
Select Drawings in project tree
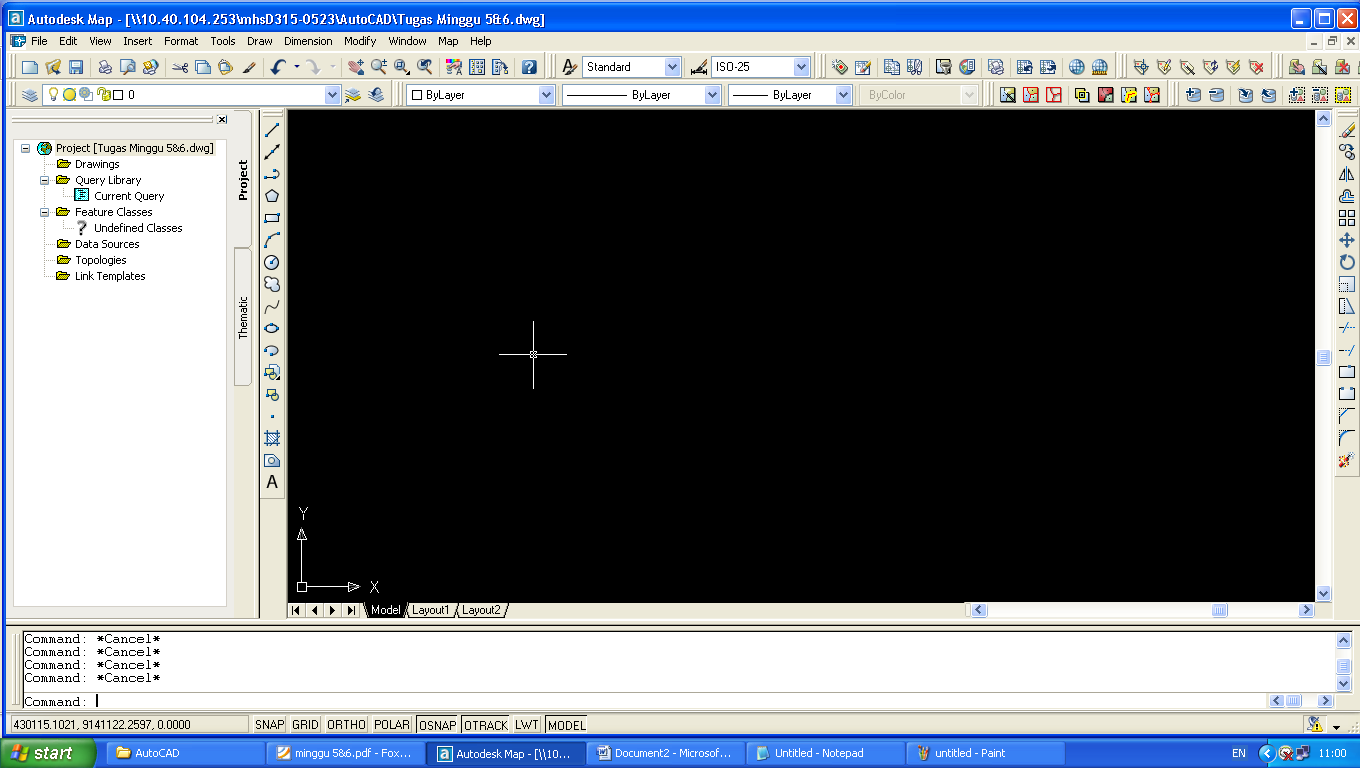[97, 164]
